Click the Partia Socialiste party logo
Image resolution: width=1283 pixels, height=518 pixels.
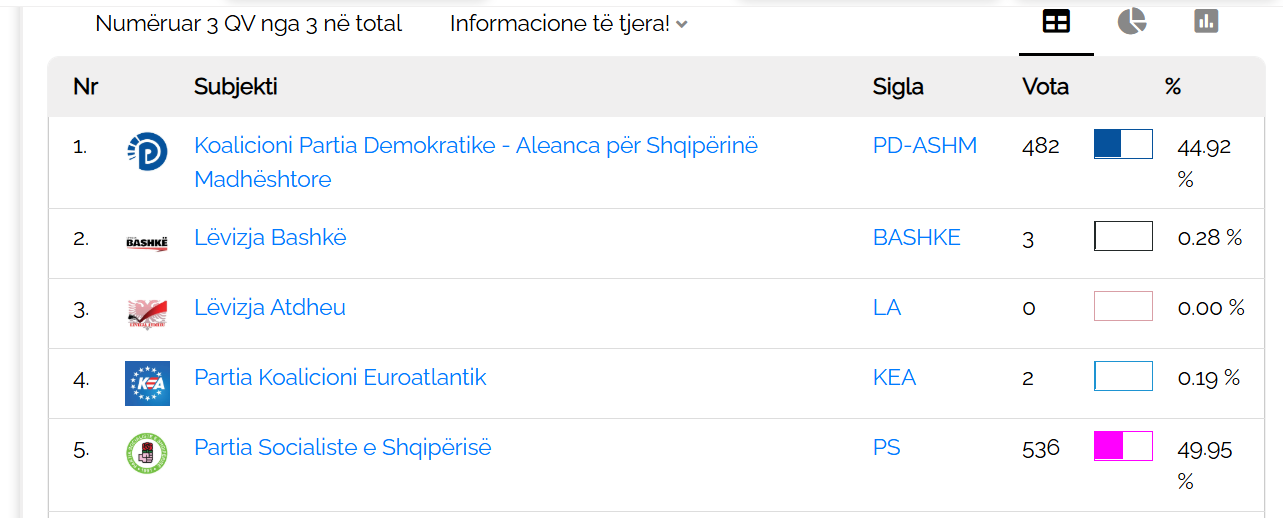147,452
